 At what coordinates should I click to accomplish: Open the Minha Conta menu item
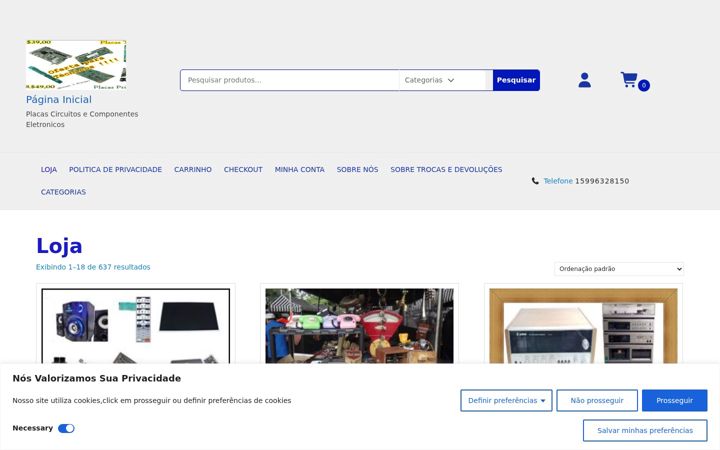click(x=299, y=169)
